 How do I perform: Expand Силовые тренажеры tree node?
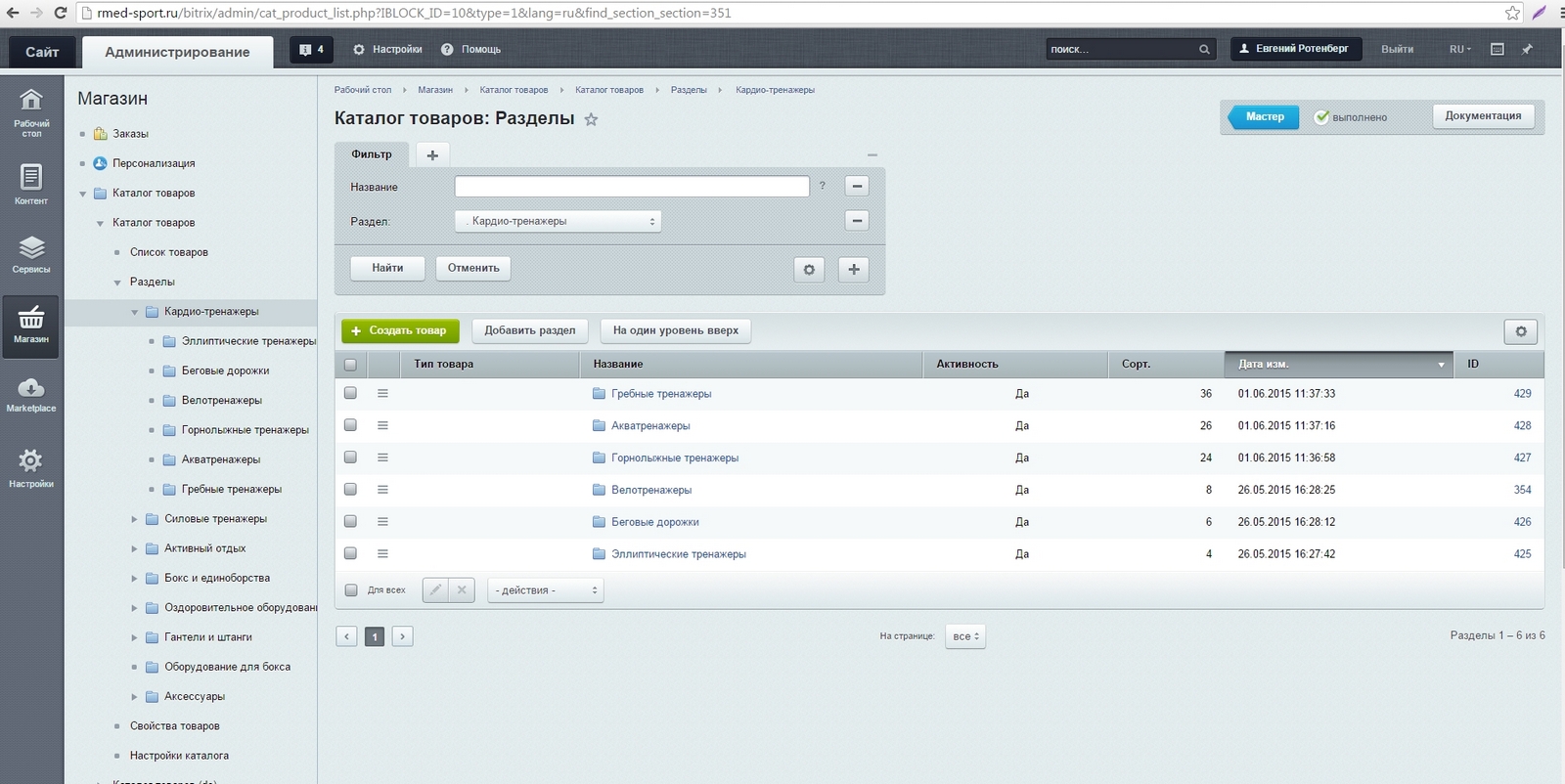[135, 519]
